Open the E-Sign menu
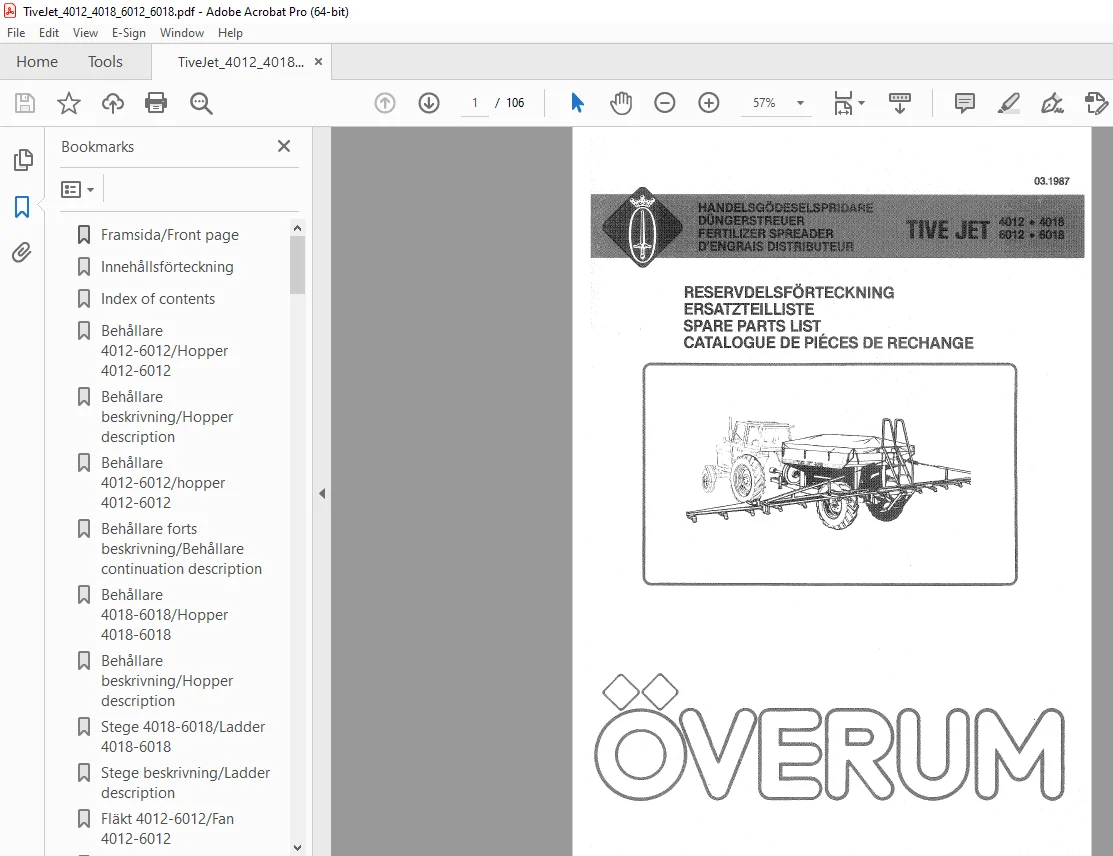 click(x=128, y=33)
